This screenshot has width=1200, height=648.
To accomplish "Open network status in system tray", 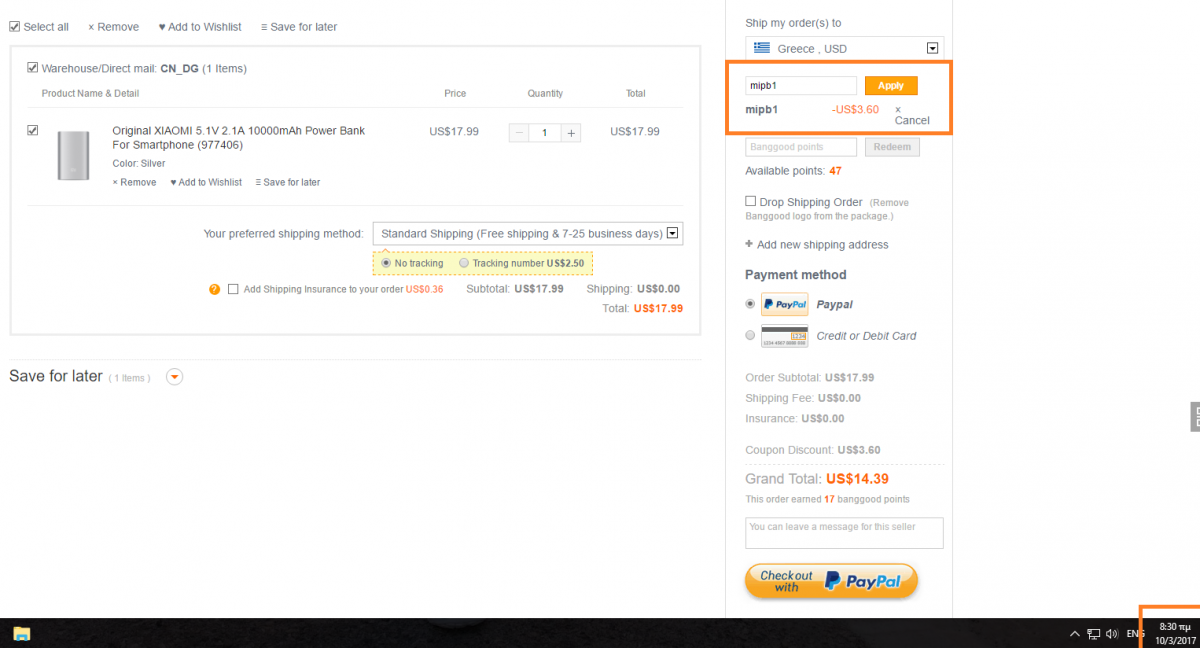I will pos(1094,633).
